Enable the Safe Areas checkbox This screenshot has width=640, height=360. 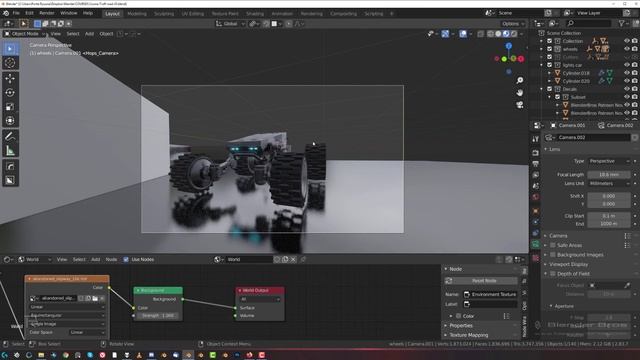click(553, 245)
